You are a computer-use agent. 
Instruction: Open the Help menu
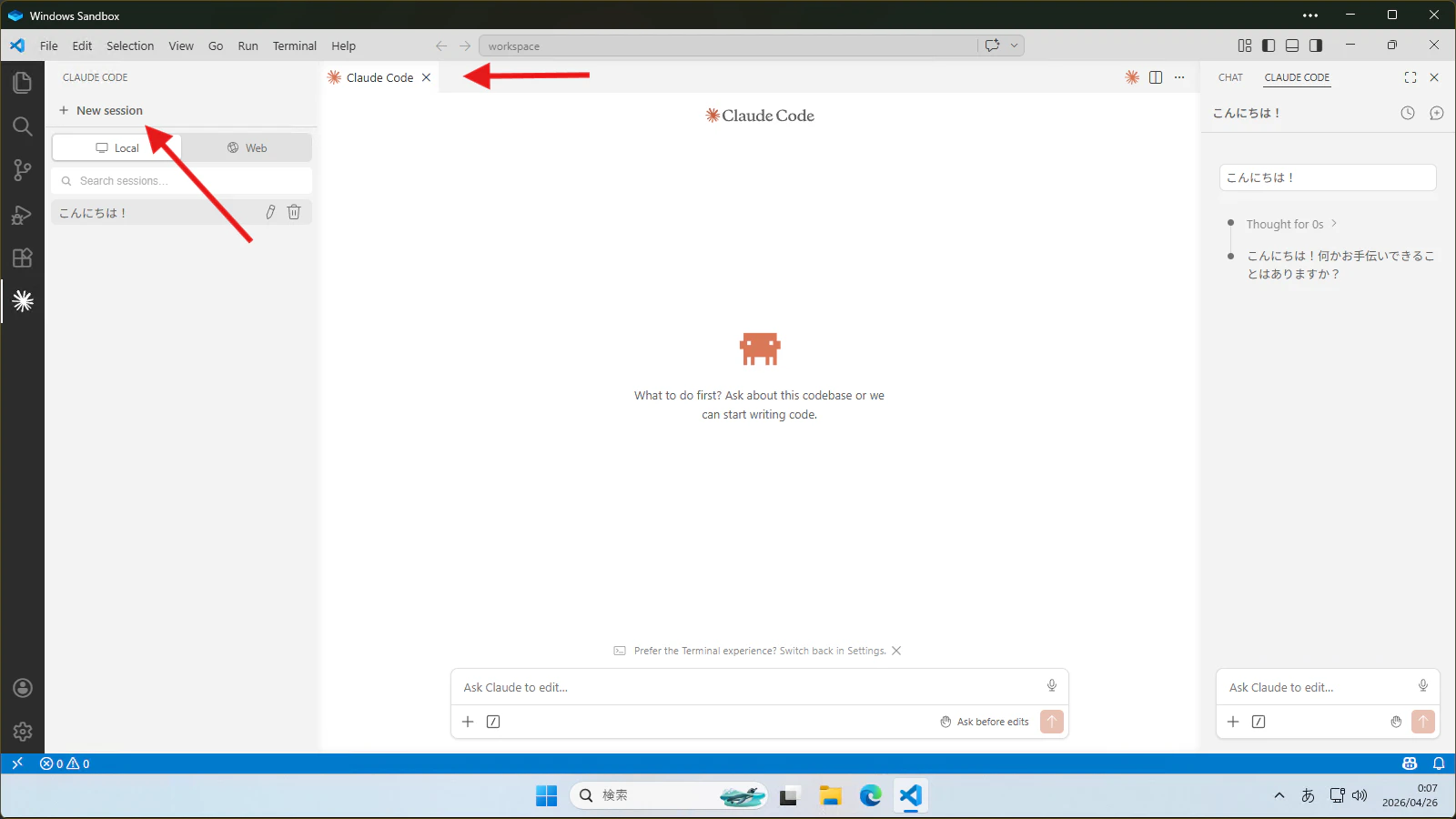point(343,45)
